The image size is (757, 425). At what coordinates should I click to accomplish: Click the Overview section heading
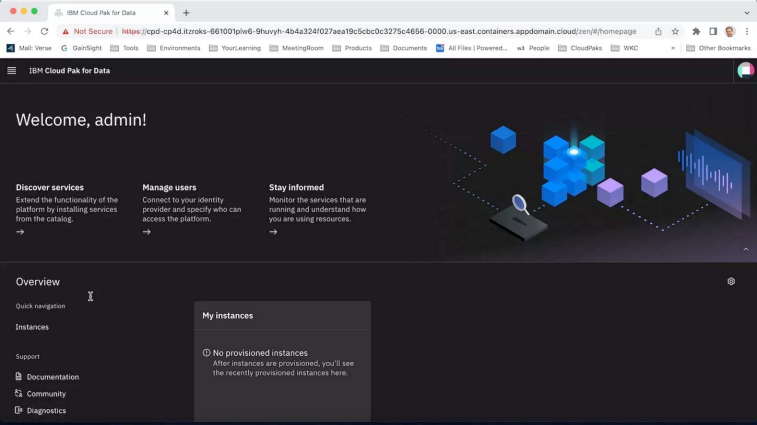coord(38,282)
